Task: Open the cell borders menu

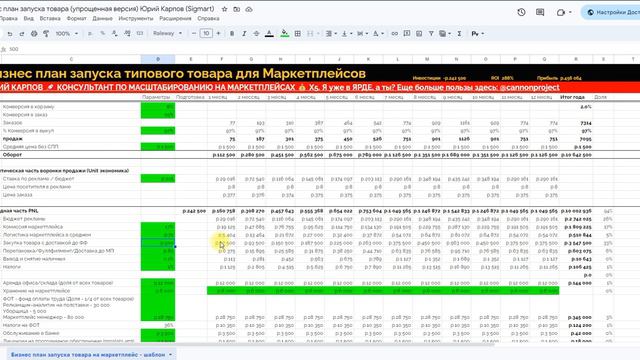Action: [298, 33]
